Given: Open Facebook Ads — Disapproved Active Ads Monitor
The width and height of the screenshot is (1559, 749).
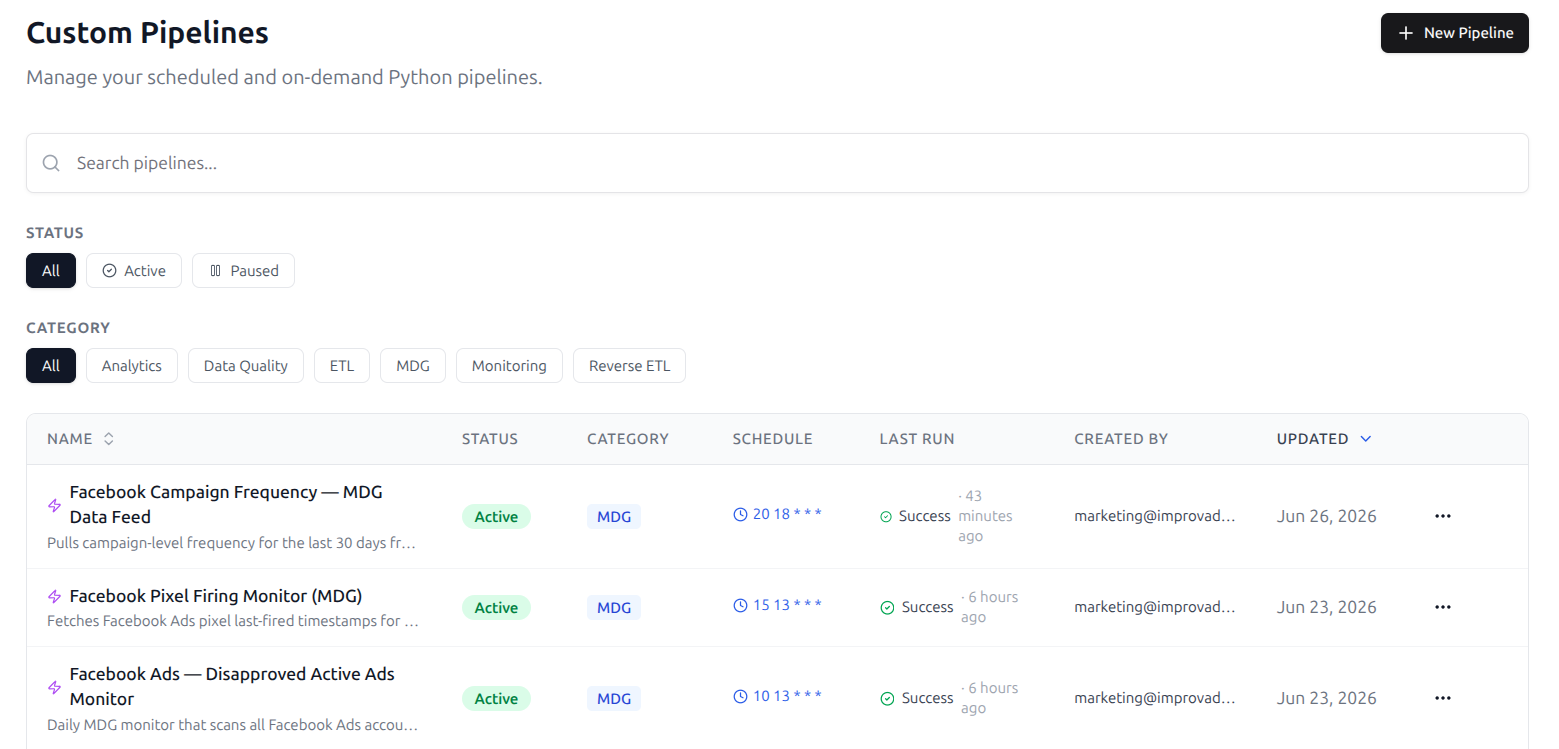Looking at the screenshot, I should (x=232, y=687).
